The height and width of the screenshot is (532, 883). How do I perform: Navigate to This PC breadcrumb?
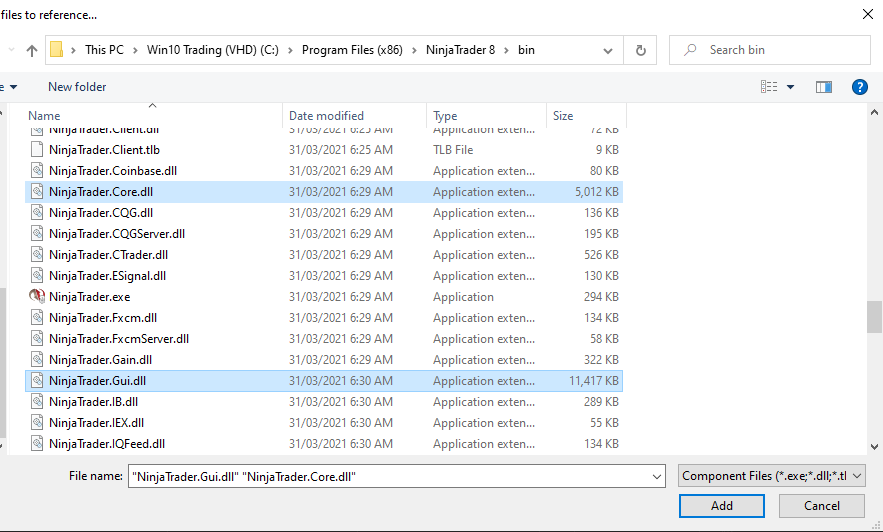click(104, 50)
